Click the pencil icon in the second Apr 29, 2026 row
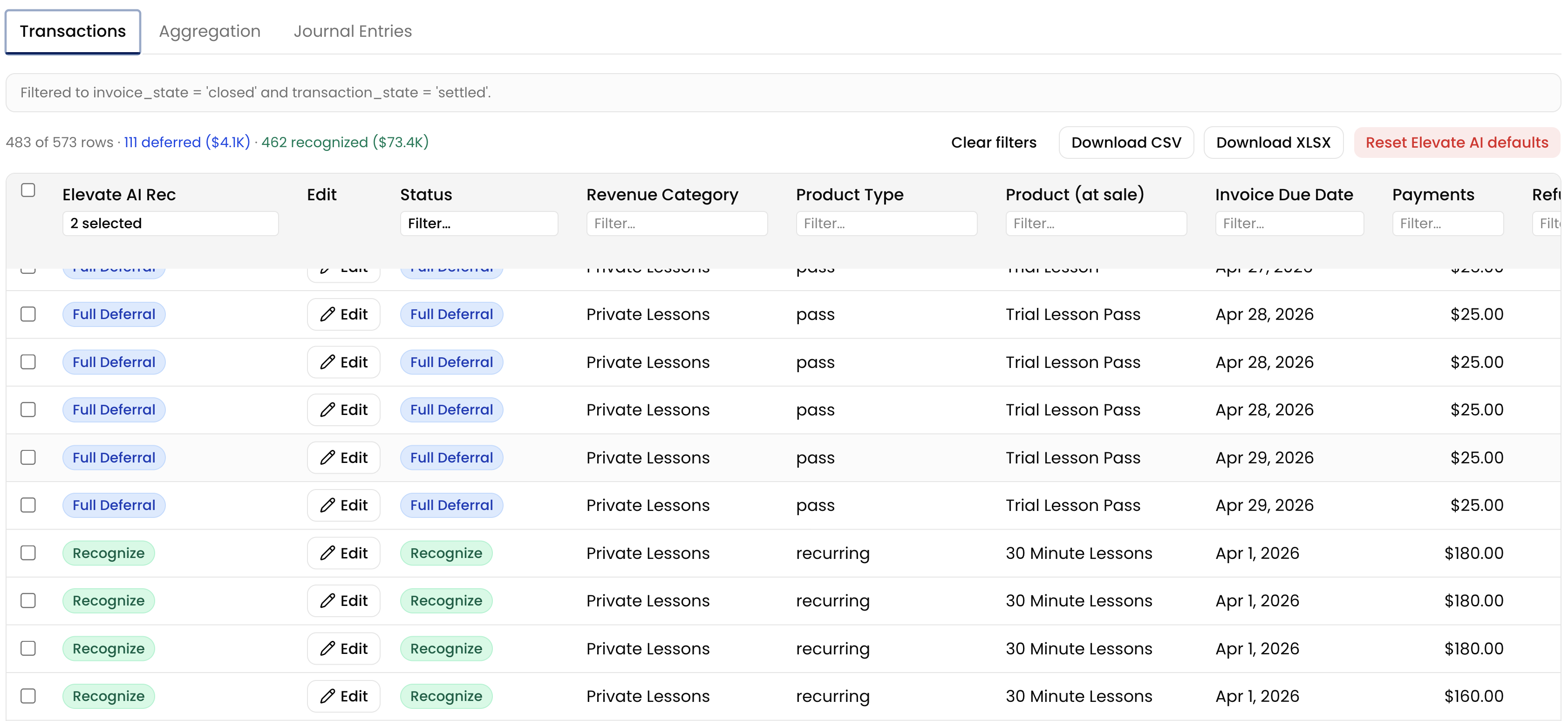 [x=327, y=505]
